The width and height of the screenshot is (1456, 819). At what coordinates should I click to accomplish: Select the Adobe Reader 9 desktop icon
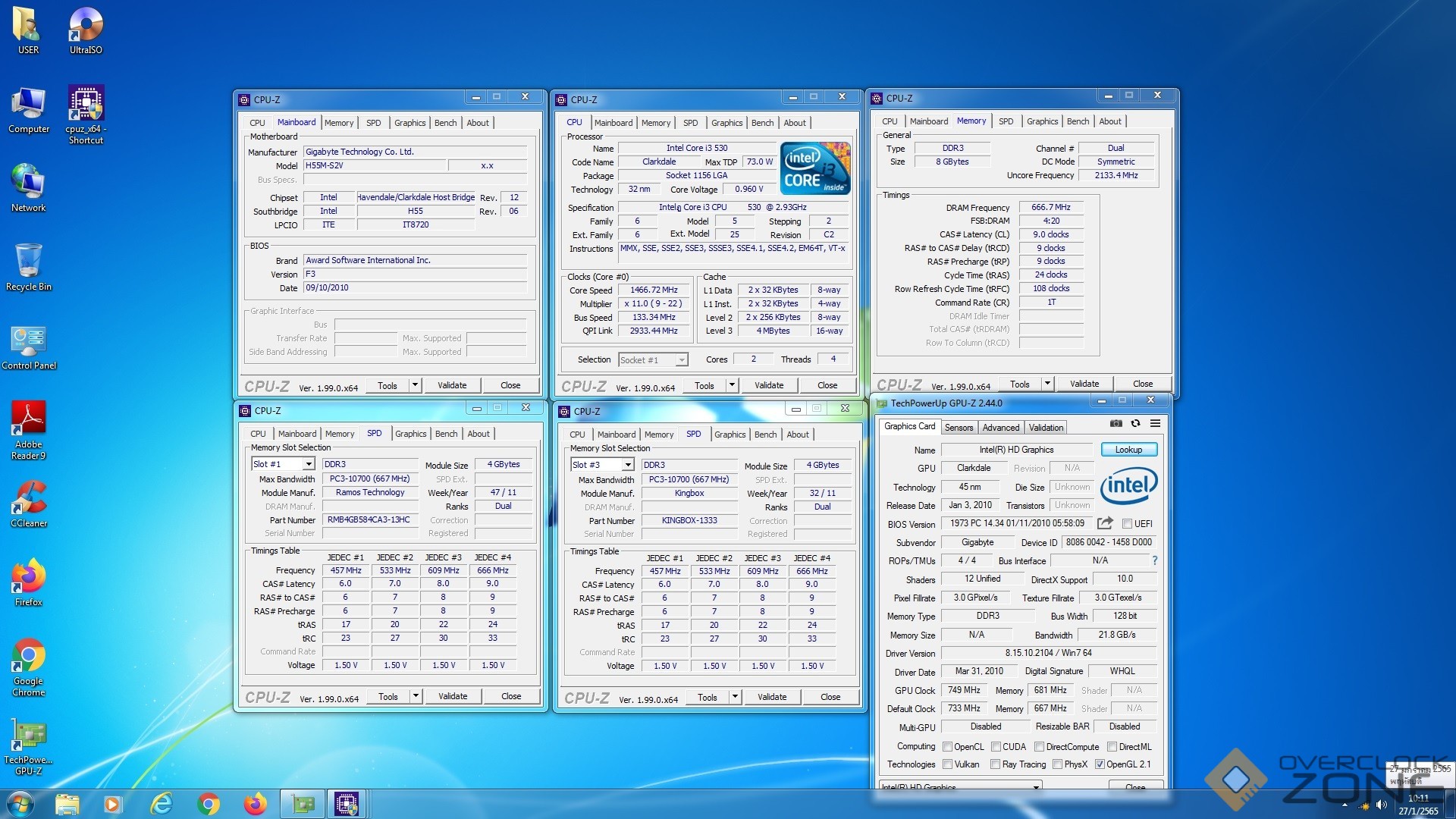coord(29,430)
